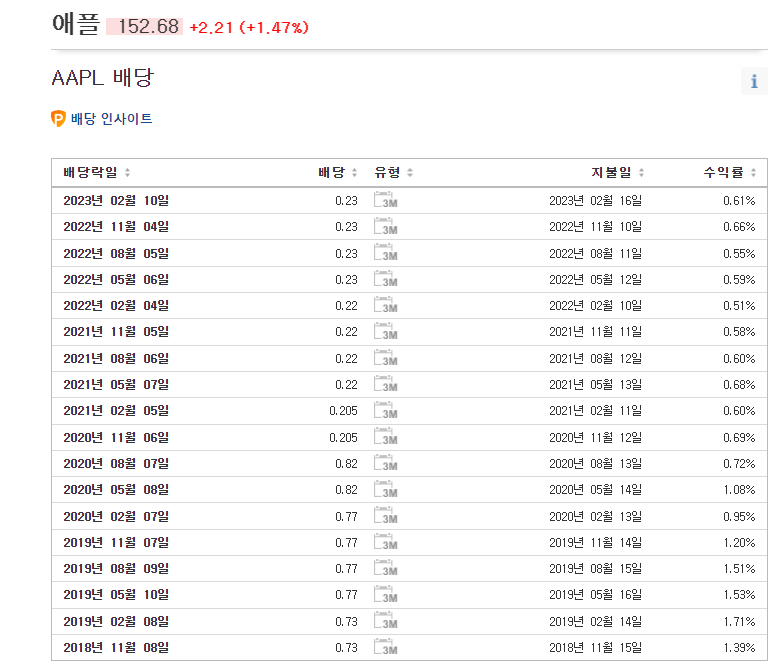781x671 pixels.
Task: Click dividend 0.22 in 2021년 08월 06일 row
Action: point(346,358)
